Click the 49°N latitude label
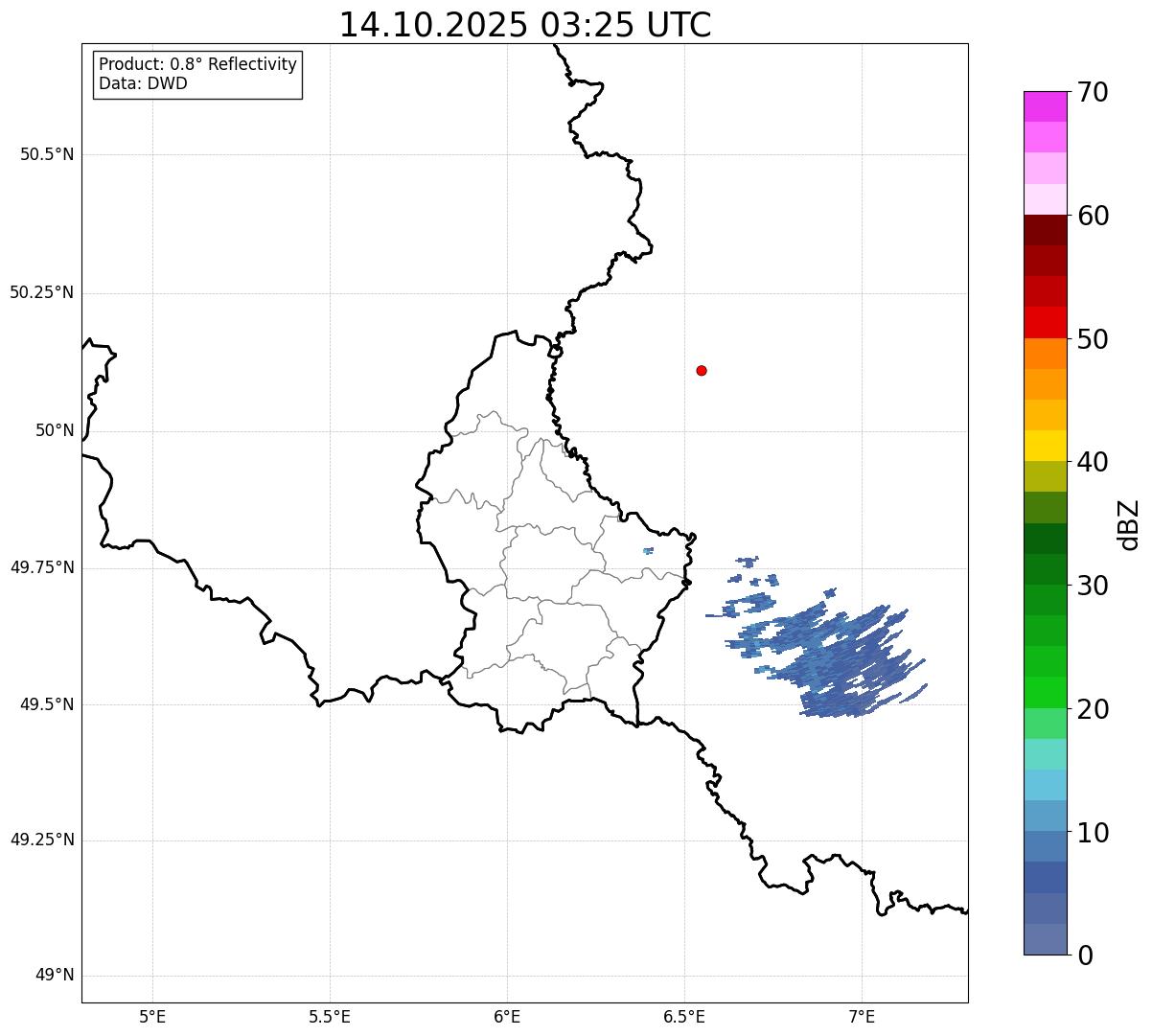This screenshot has width=1152, height=1036. tap(55, 976)
